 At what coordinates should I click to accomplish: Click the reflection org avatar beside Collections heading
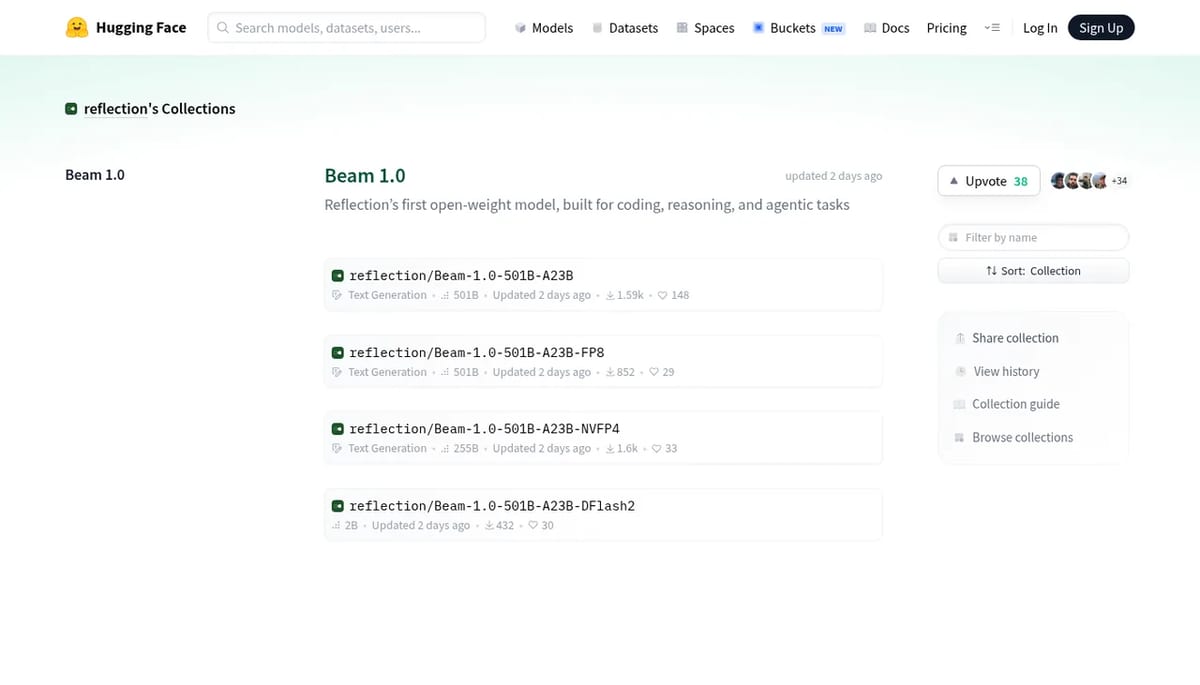71,109
